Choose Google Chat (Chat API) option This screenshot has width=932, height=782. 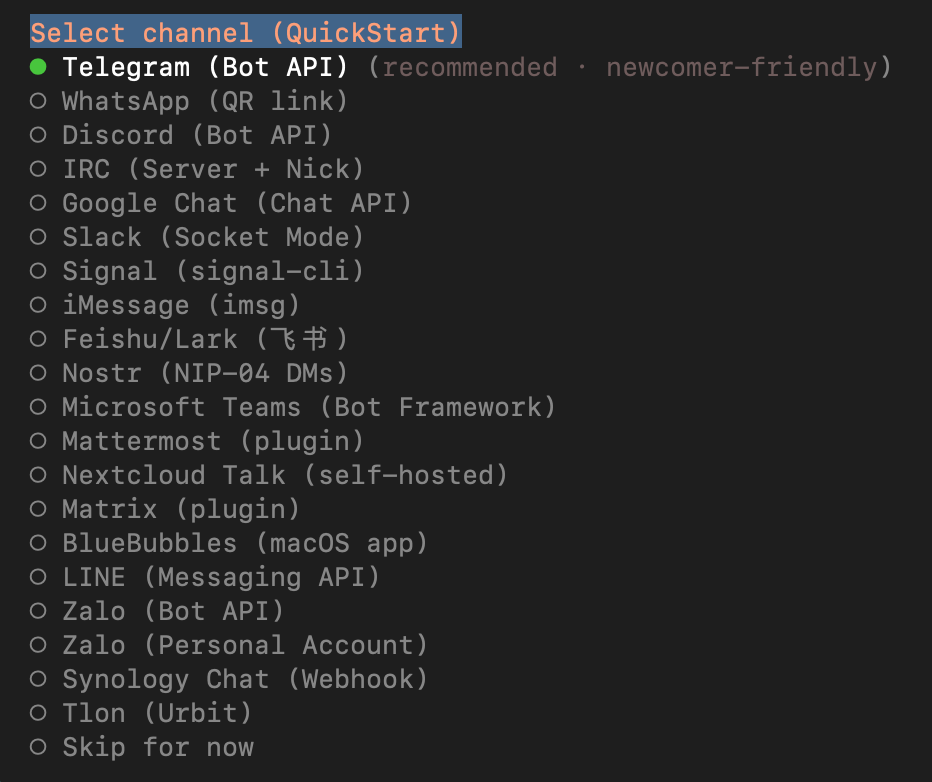coord(236,203)
